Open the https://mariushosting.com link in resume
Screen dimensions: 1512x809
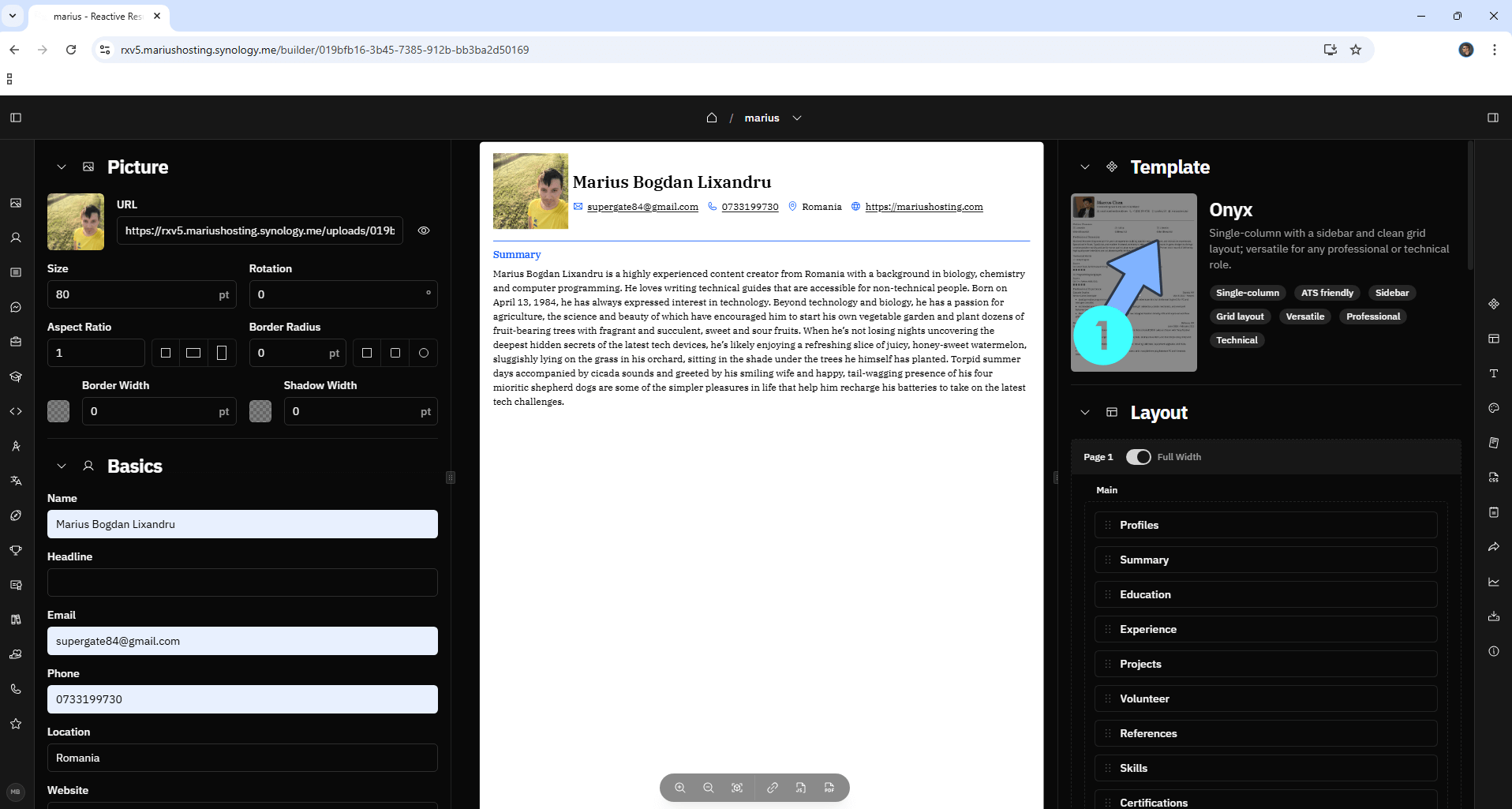pos(924,207)
